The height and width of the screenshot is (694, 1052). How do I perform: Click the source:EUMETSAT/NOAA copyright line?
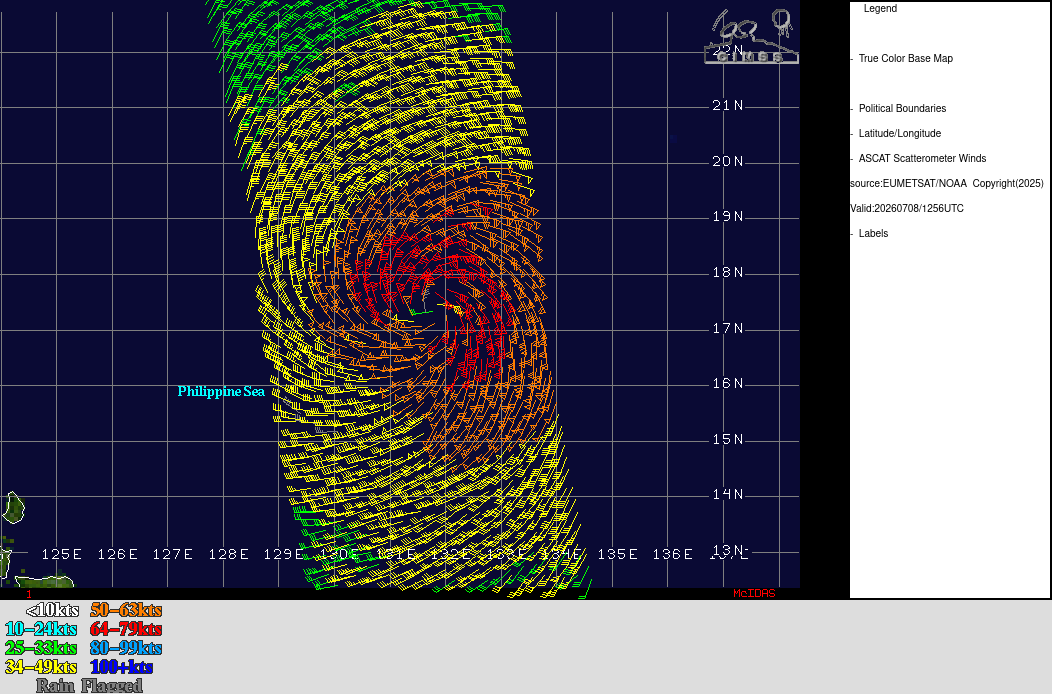(947, 183)
